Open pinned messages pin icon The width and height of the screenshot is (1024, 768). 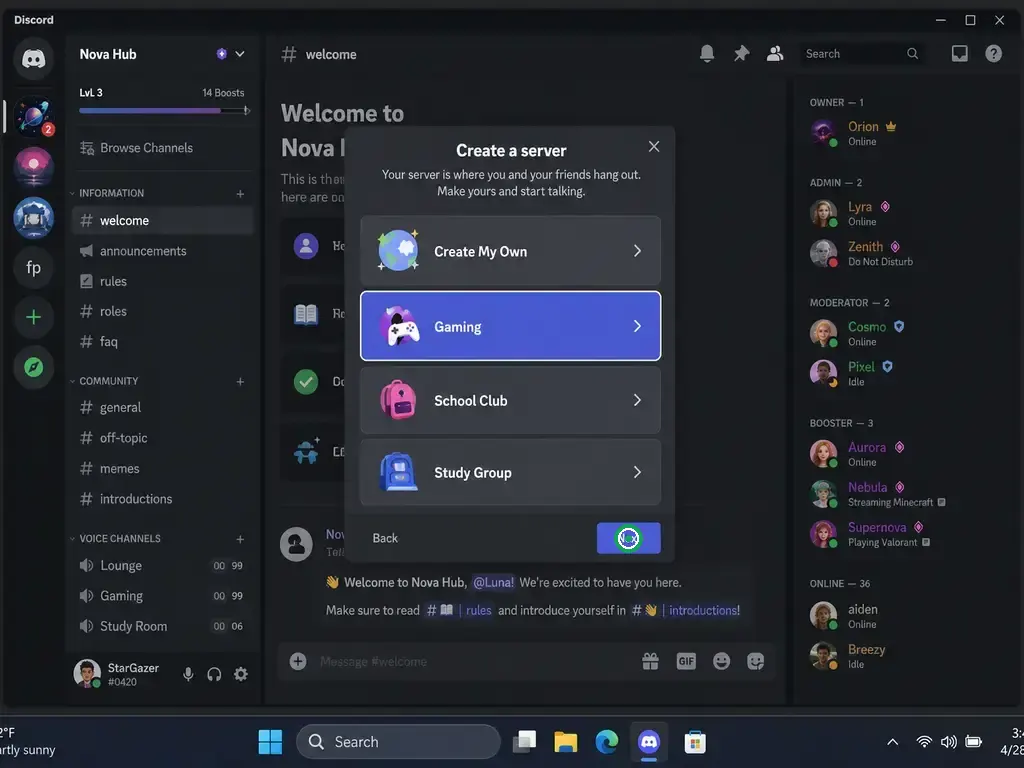pos(741,54)
